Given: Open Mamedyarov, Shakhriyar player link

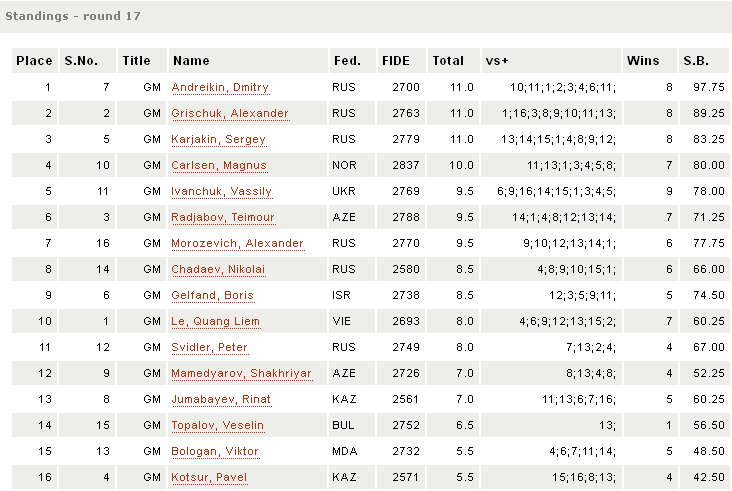Looking at the screenshot, I should click(x=241, y=374).
